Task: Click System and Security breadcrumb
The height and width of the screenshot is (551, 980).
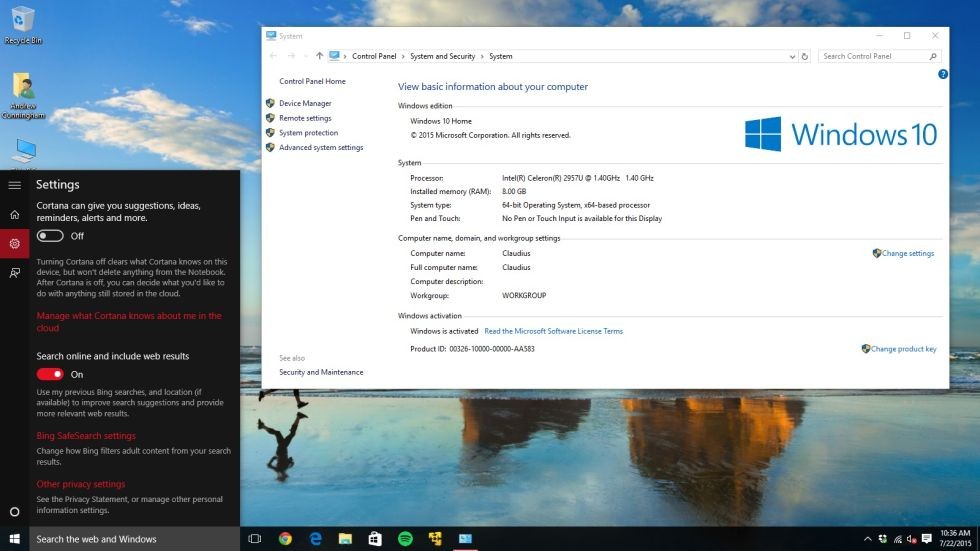Action: (442, 56)
